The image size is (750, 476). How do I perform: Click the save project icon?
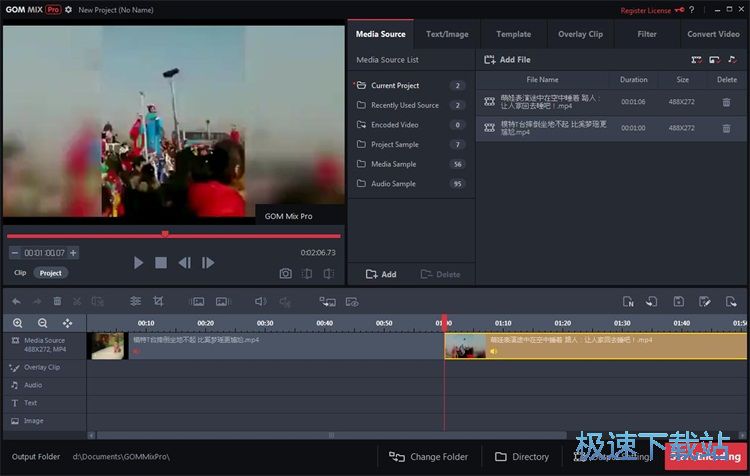tap(678, 301)
